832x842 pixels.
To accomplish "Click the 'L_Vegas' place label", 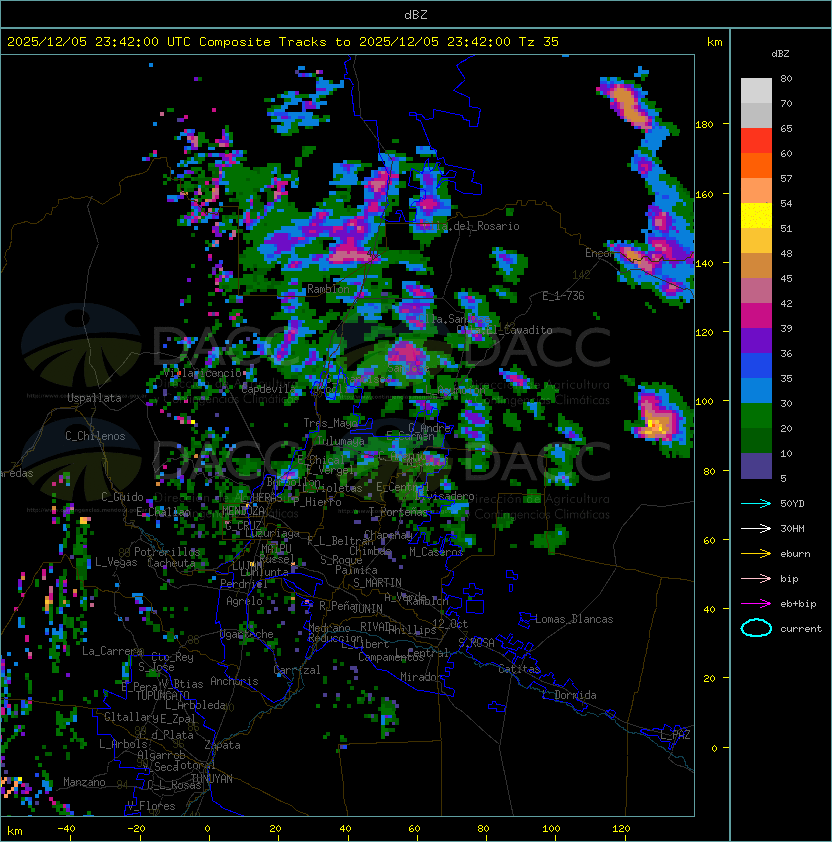I will (x=116, y=562).
